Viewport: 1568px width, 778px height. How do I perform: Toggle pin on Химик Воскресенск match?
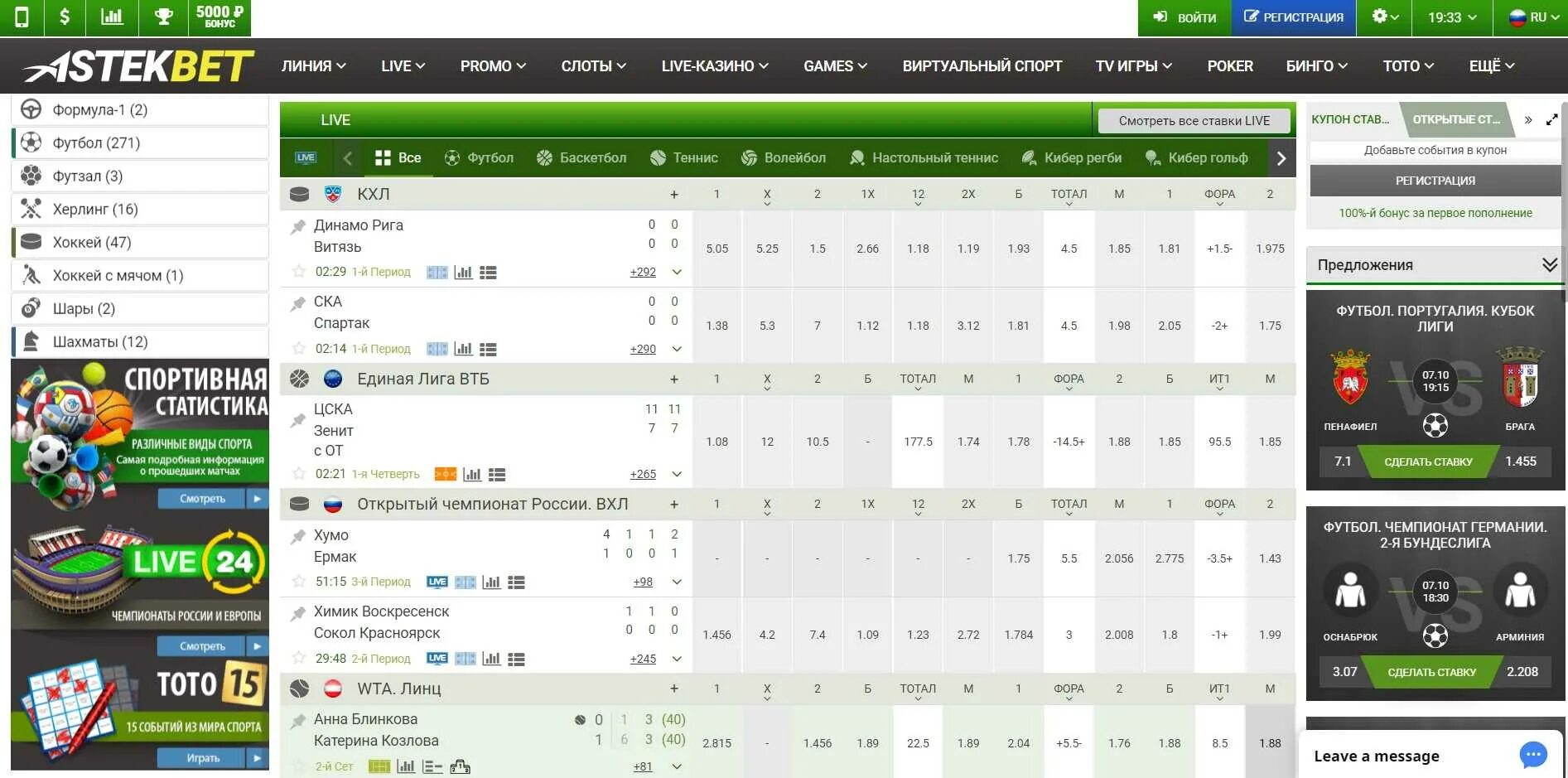click(x=298, y=614)
